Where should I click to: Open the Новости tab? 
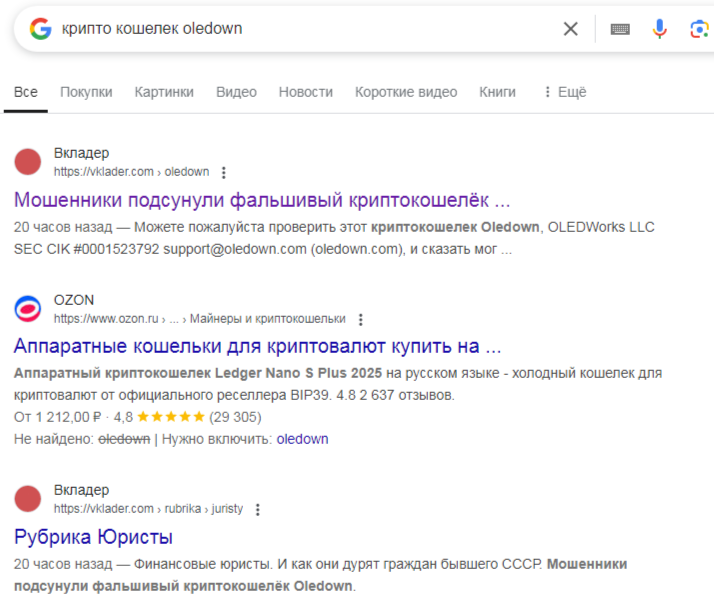(306, 92)
